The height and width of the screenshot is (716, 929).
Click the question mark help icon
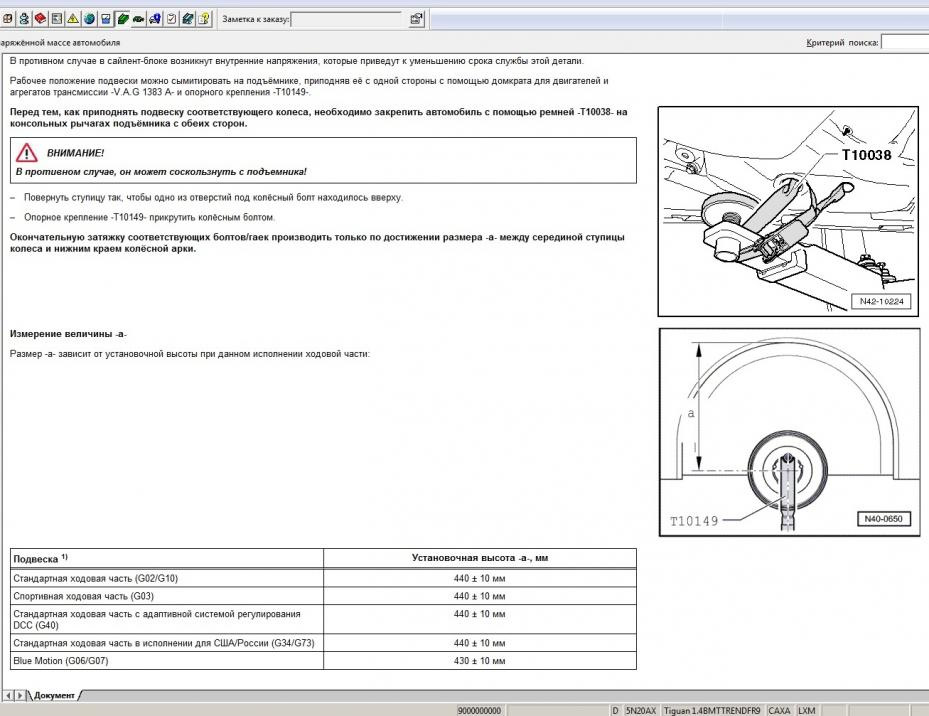(204, 19)
